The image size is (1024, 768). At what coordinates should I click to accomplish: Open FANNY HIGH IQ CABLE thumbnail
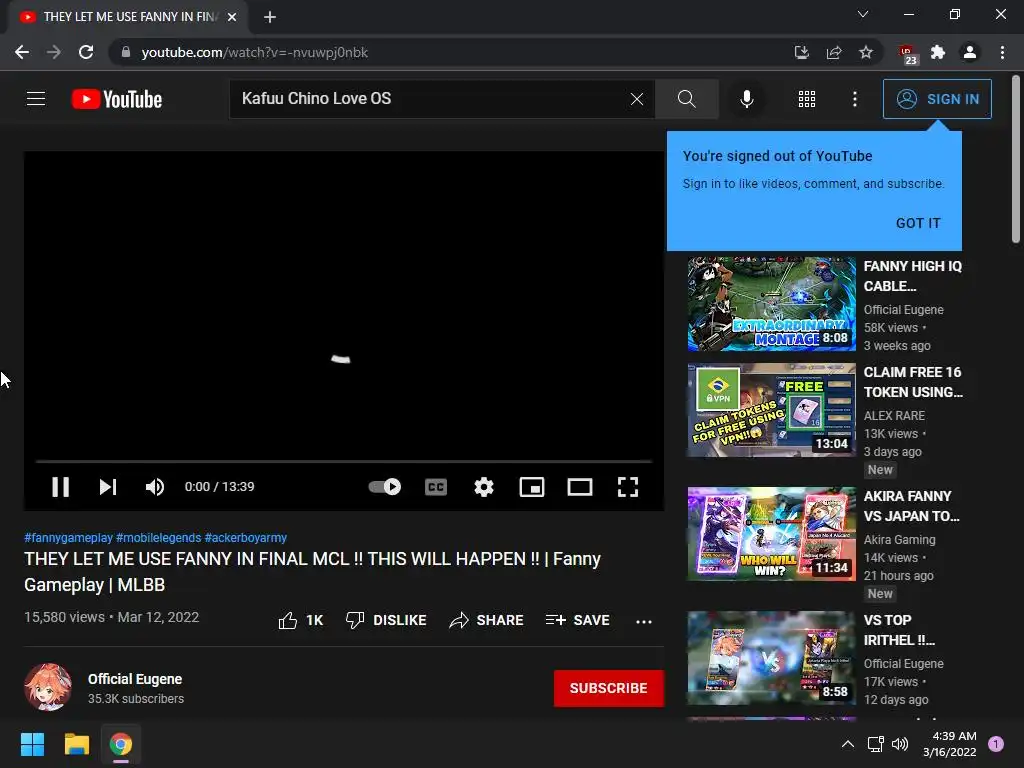coord(771,304)
